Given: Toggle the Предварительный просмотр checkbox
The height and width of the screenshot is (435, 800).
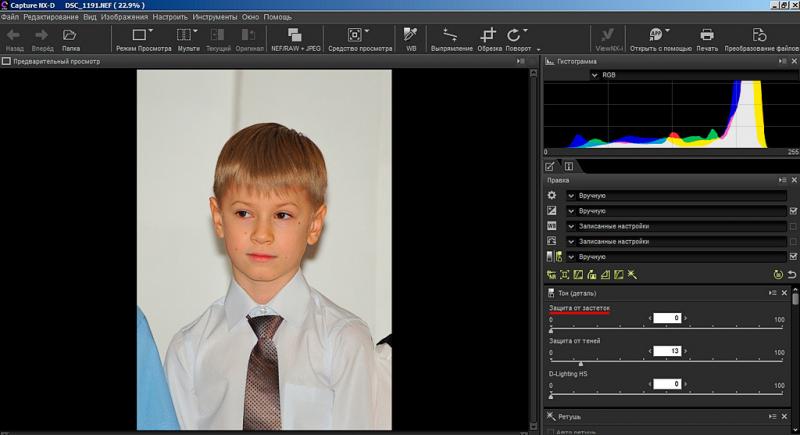Looking at the screenshot, I should 6,61.
